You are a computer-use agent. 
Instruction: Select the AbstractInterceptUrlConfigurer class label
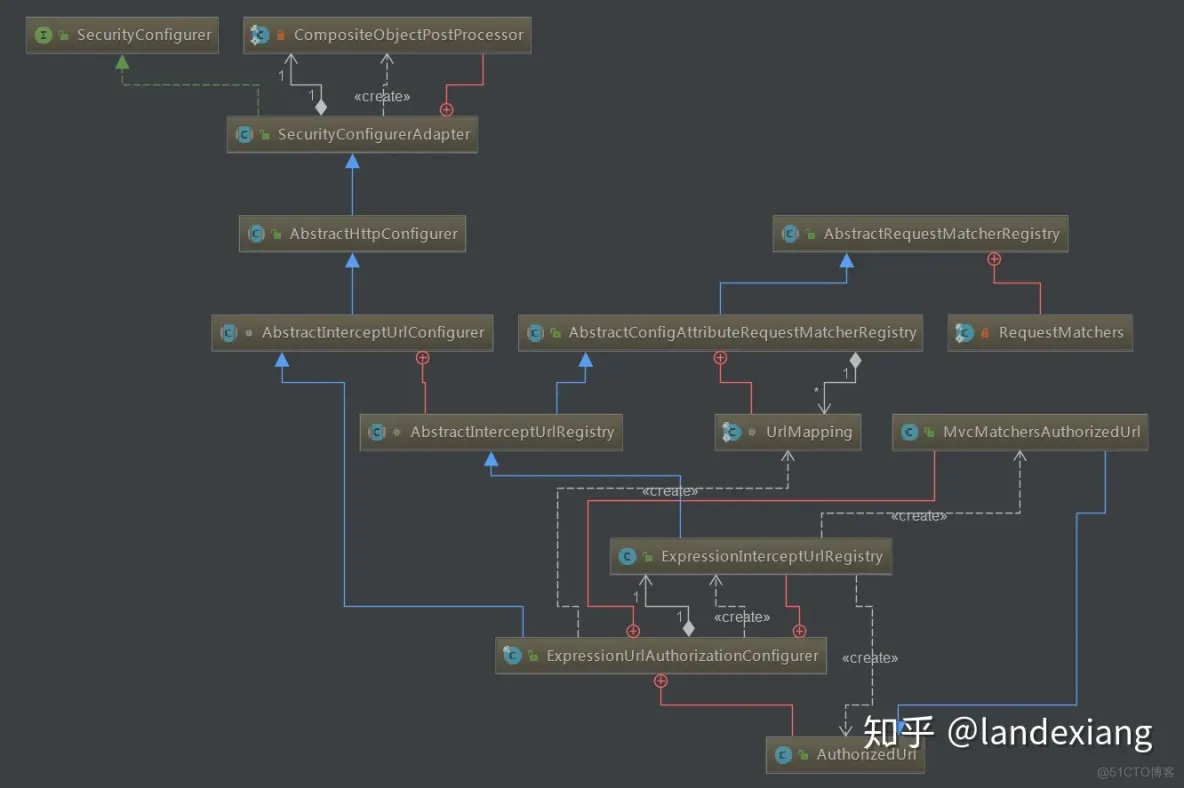point(372,333)
